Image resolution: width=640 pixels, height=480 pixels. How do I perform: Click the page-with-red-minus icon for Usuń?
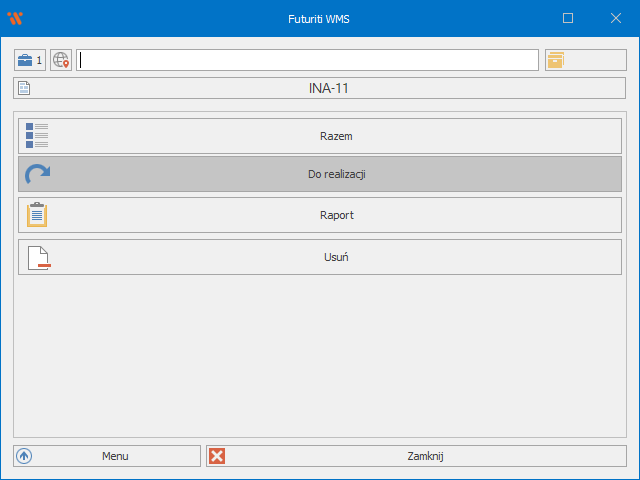click(x=38, y=257)
